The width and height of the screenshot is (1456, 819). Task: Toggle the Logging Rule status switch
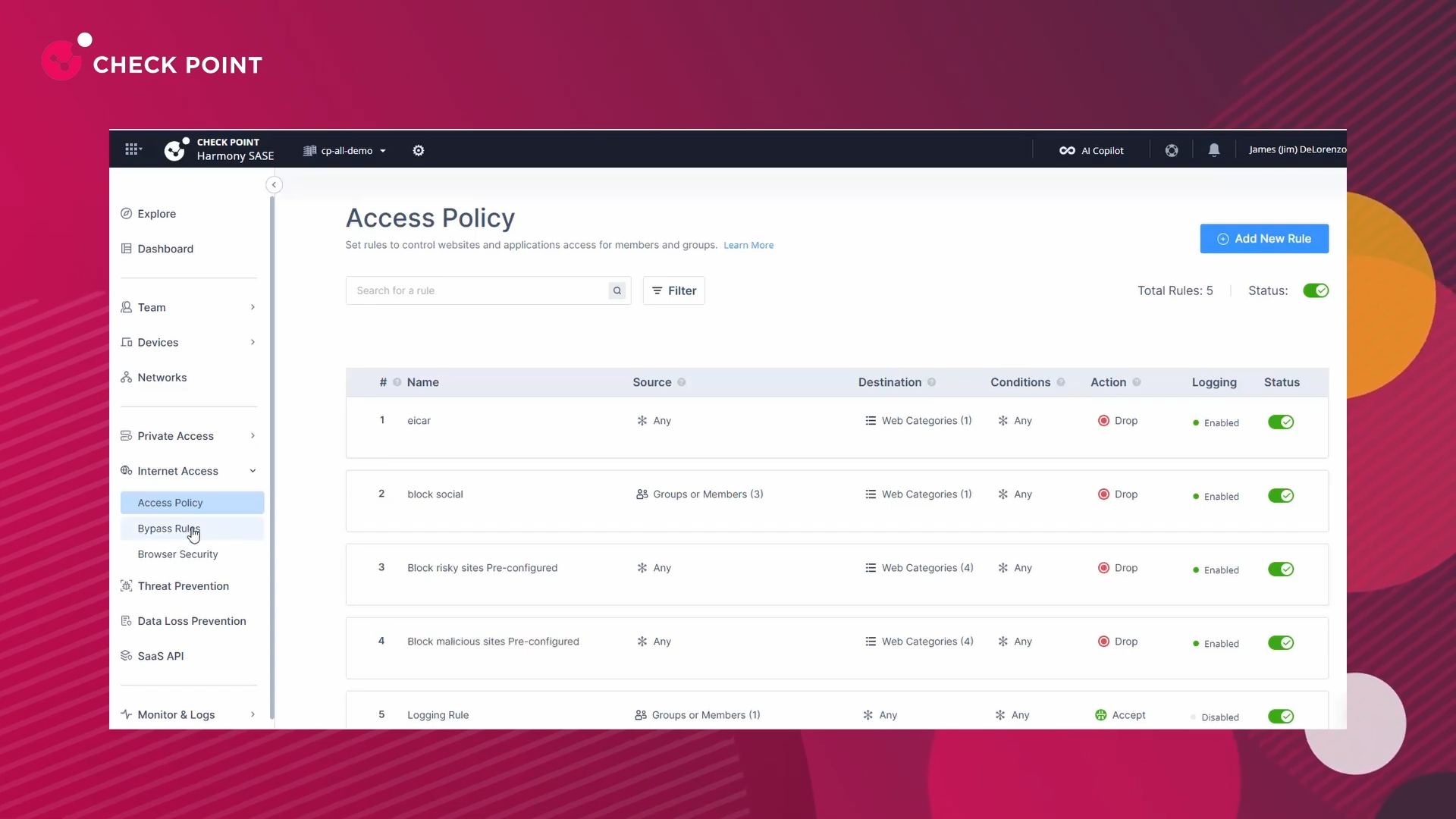pyautogui.click(x=1281, y=717)
